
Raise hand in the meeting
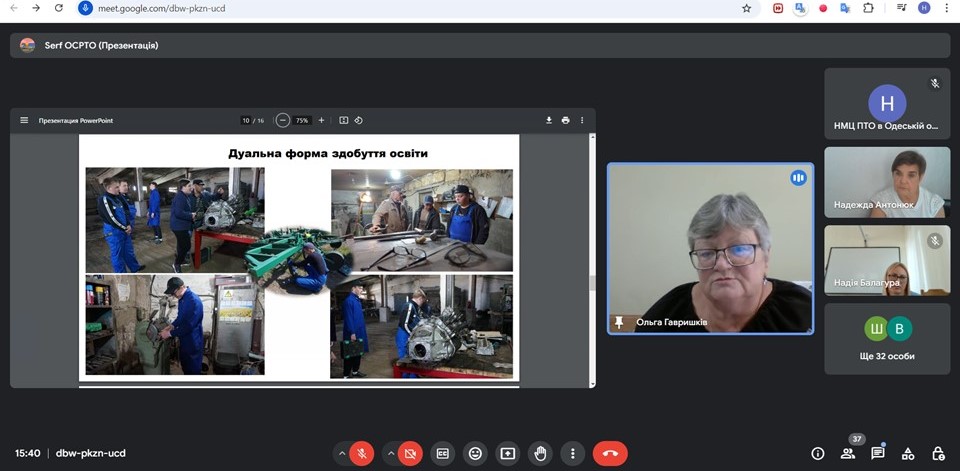coord(540,453)
